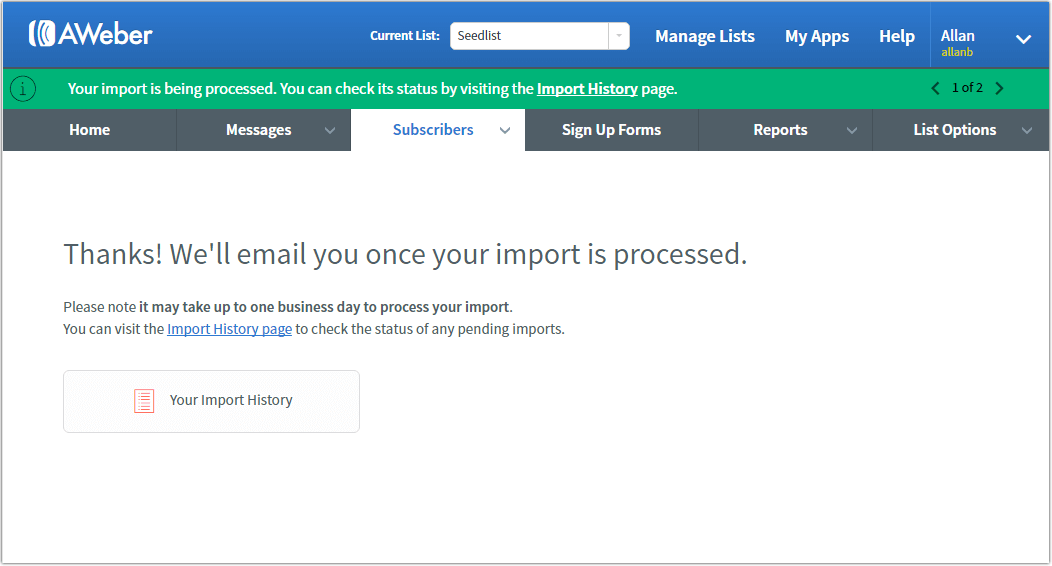Click the 1 of 2 notification counter
This screenshot has width=1052, height=566.
pos(967,88)
